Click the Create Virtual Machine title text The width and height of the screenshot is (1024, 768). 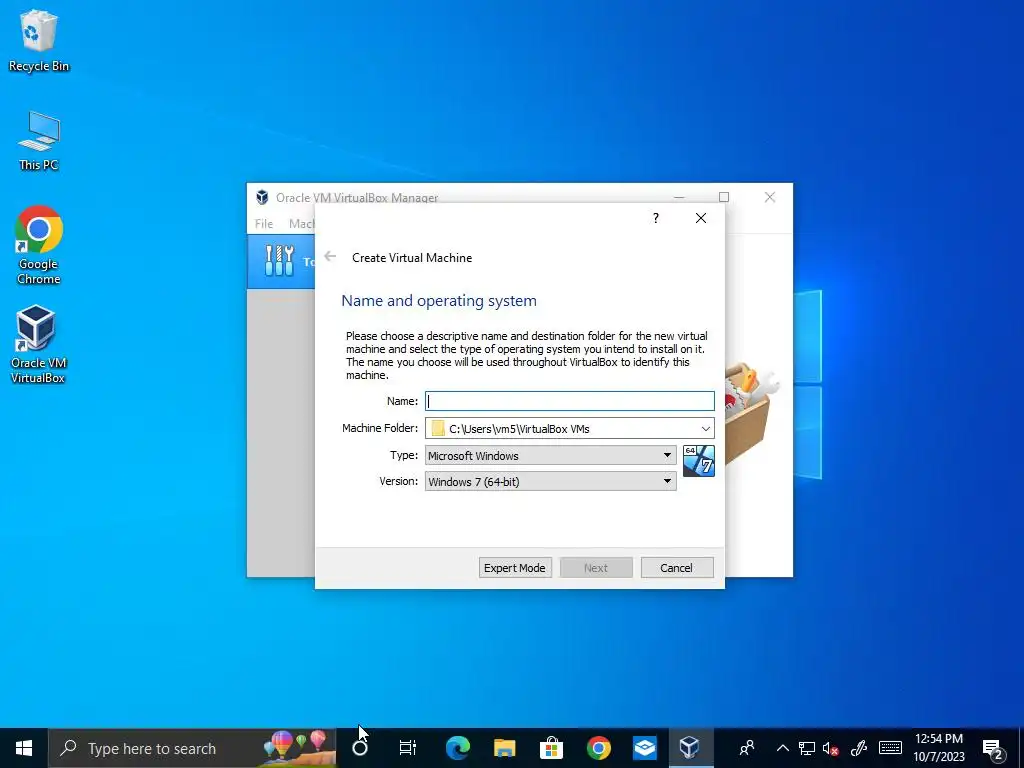(412, 257)
